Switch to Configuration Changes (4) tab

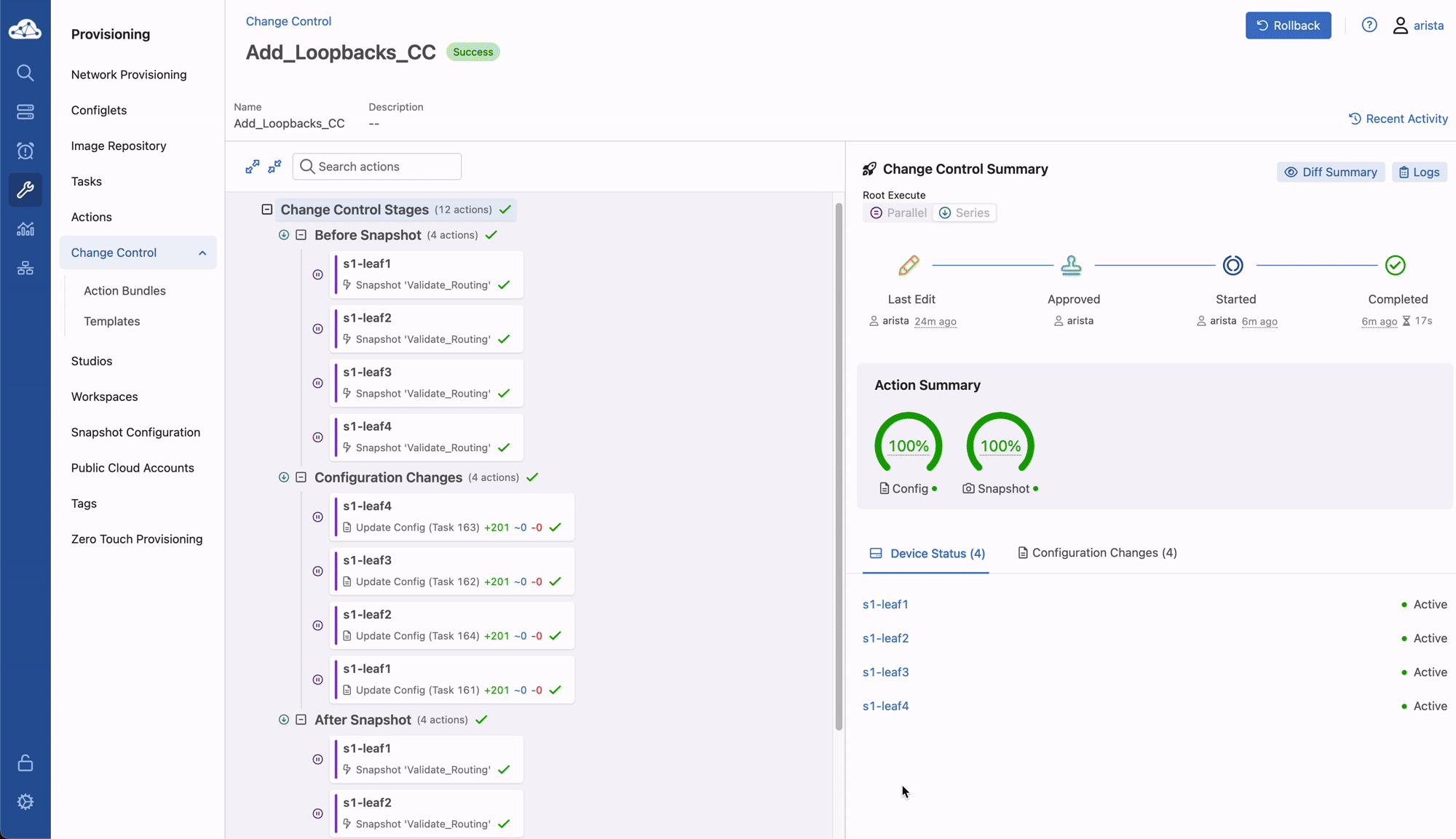[x=1097, y=553]
